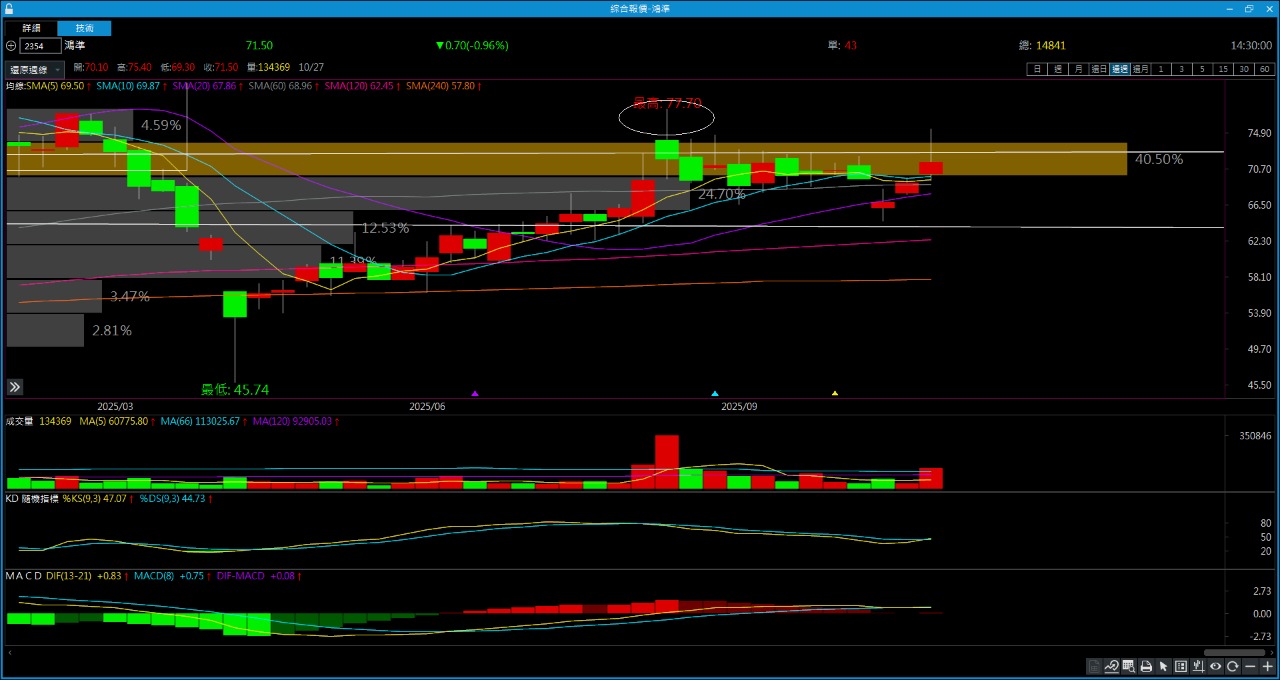Click the tallest red volume bar
1280x680 pixels.
[667, 462]
